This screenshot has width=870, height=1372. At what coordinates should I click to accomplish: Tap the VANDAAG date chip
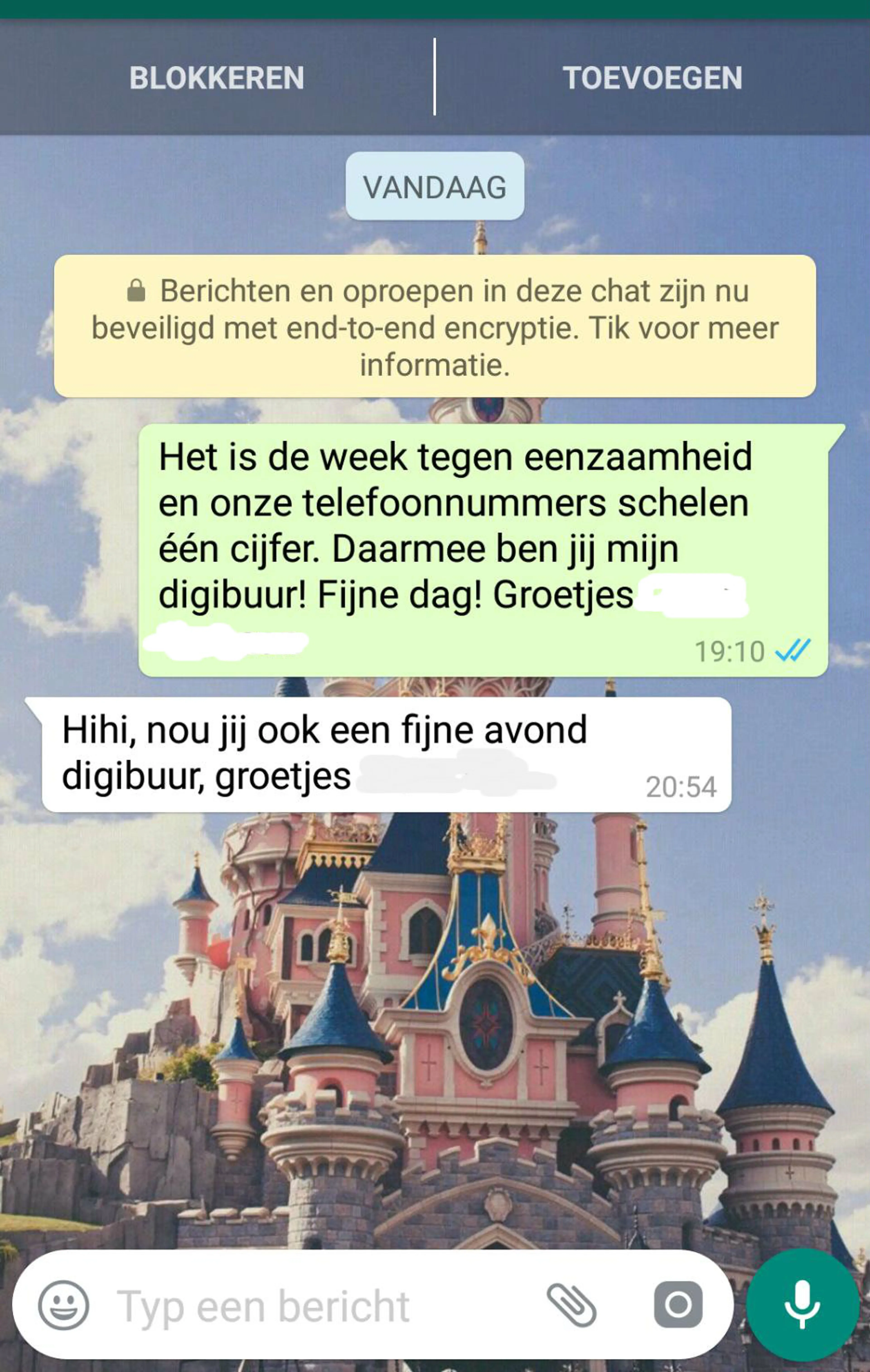pyautogui.click(x=435, y=186)
